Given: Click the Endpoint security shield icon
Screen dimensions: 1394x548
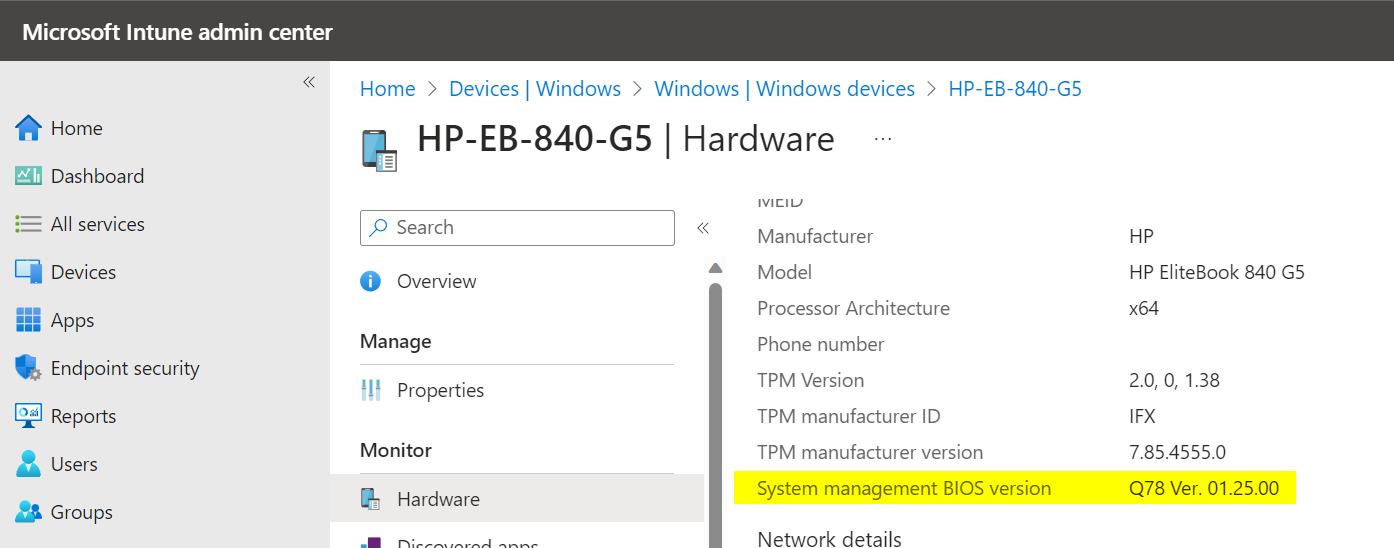Looking at the screenshot, I should coord(28,368).
